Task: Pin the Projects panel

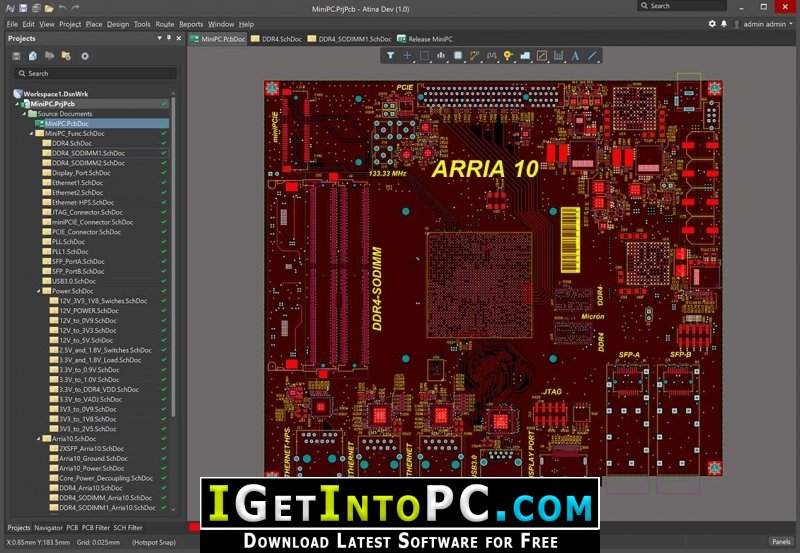Action: pos(169,38)
